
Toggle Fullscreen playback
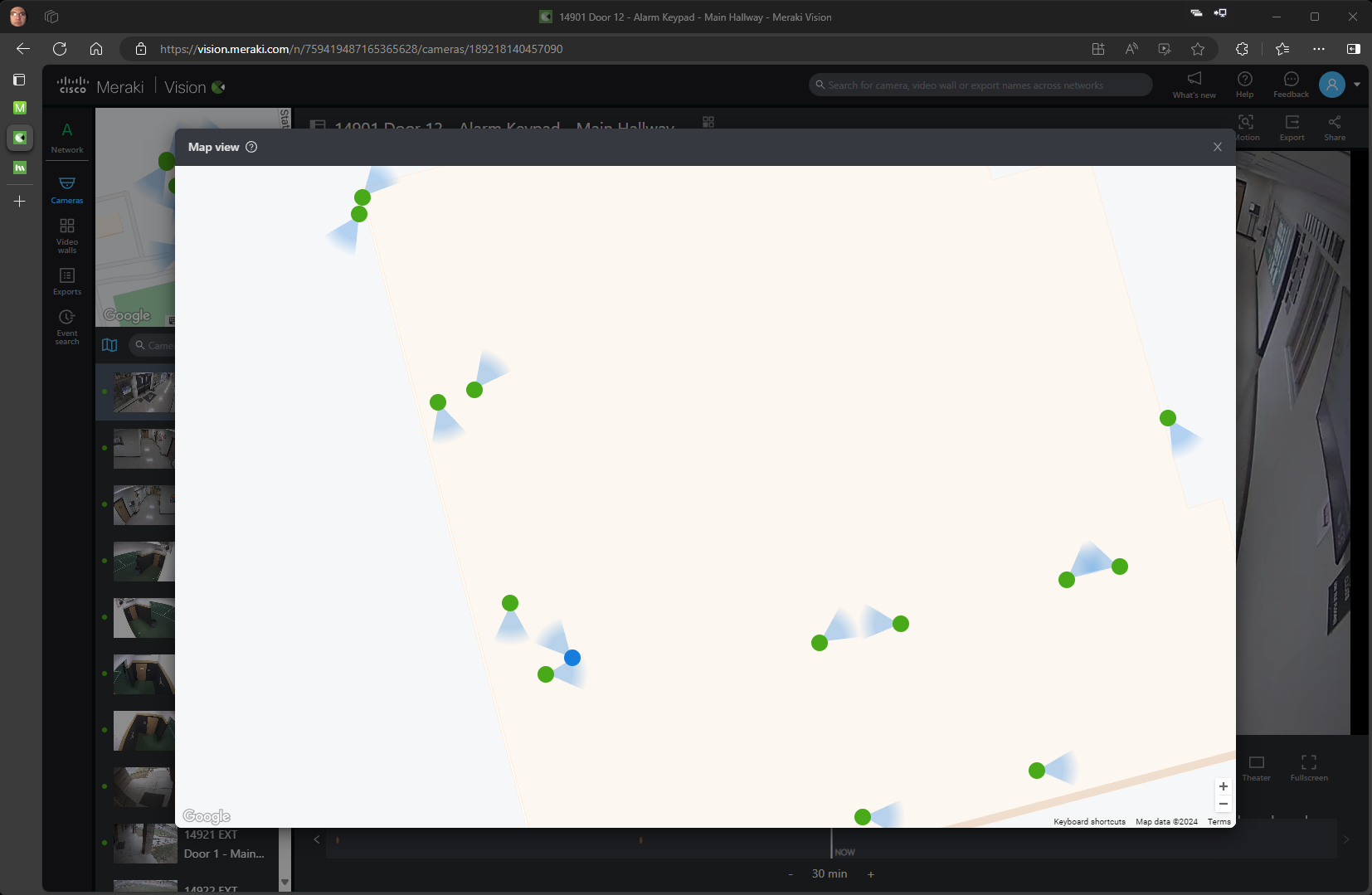pyautogui.click(x=1309, y=765)
